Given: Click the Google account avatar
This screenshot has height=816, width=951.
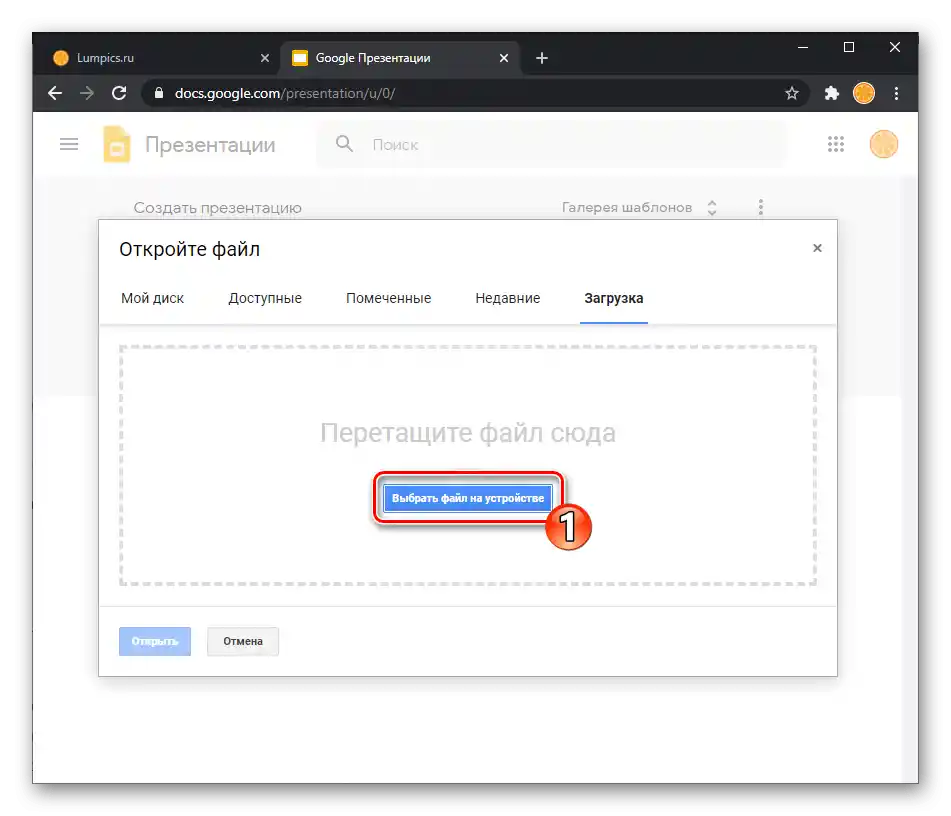Looking at the screenshot, I should [884, 143].
